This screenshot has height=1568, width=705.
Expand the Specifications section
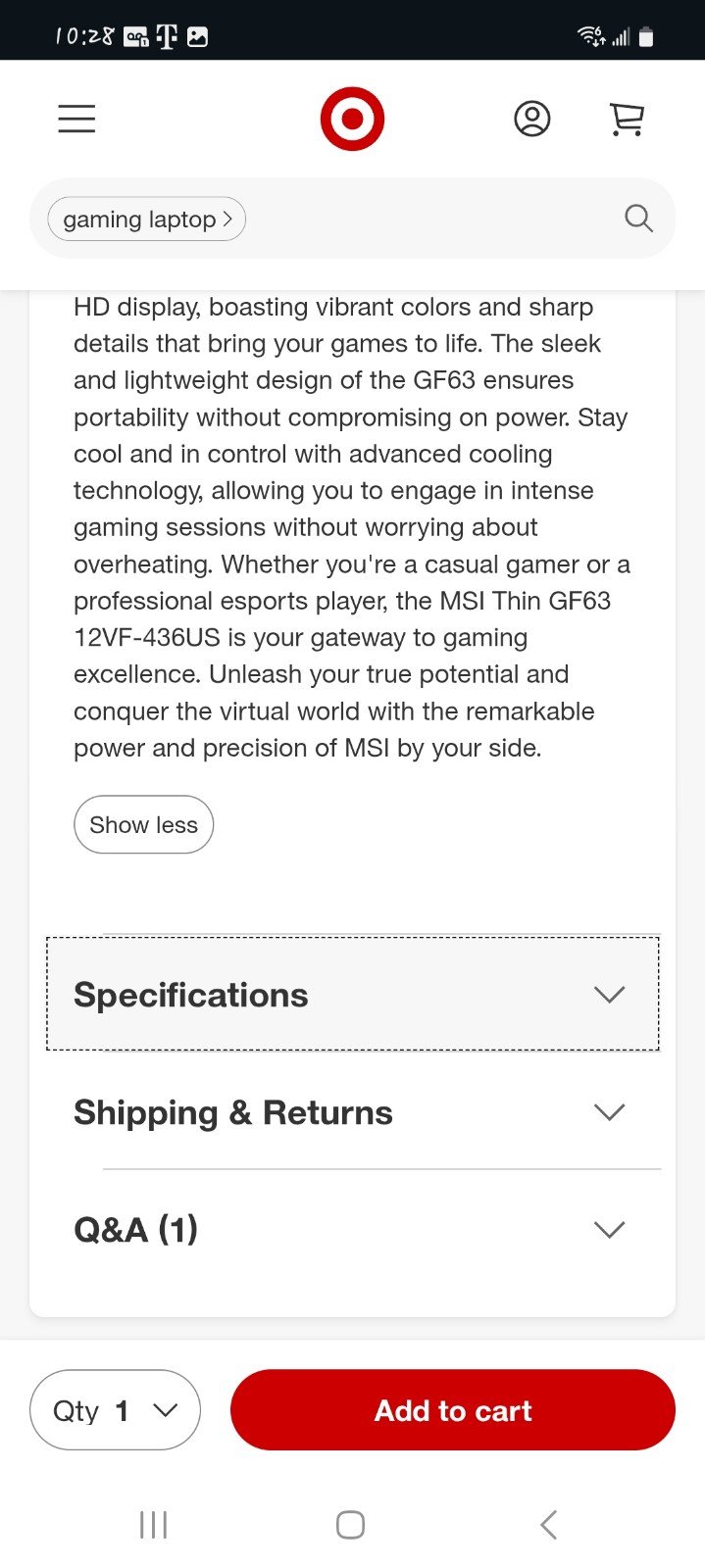[x=353, y=994]
